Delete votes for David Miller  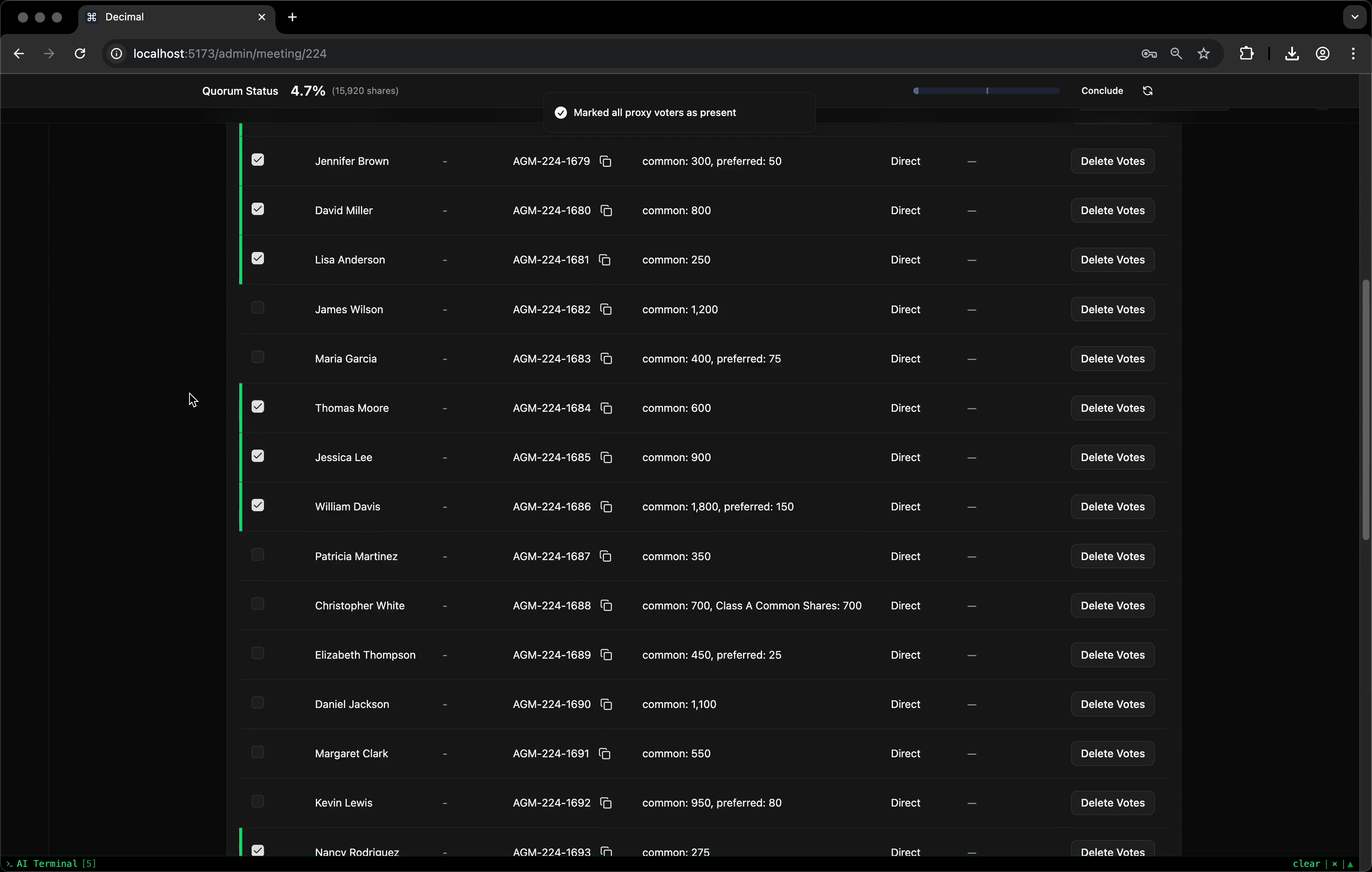[1111, 211]
